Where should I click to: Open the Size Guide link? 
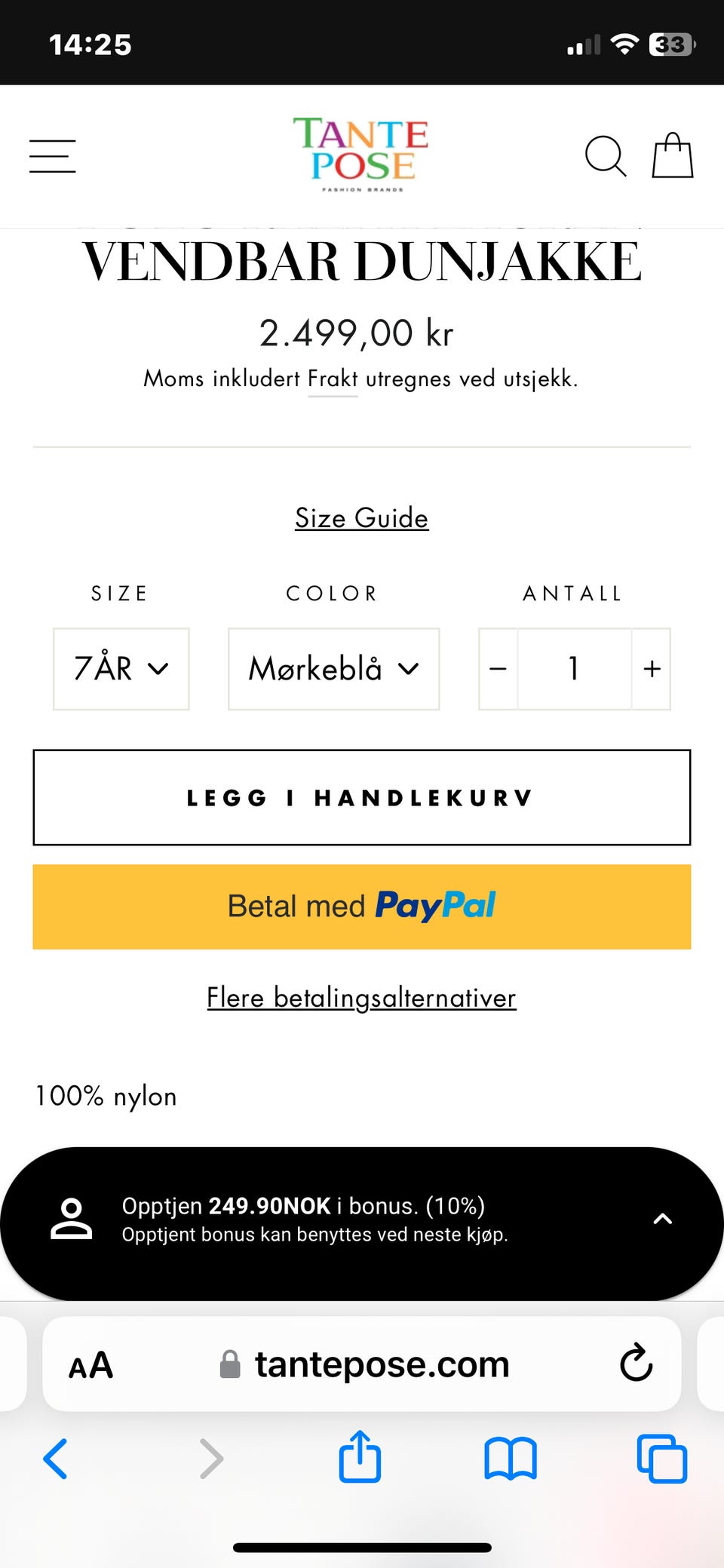[361, 518]
